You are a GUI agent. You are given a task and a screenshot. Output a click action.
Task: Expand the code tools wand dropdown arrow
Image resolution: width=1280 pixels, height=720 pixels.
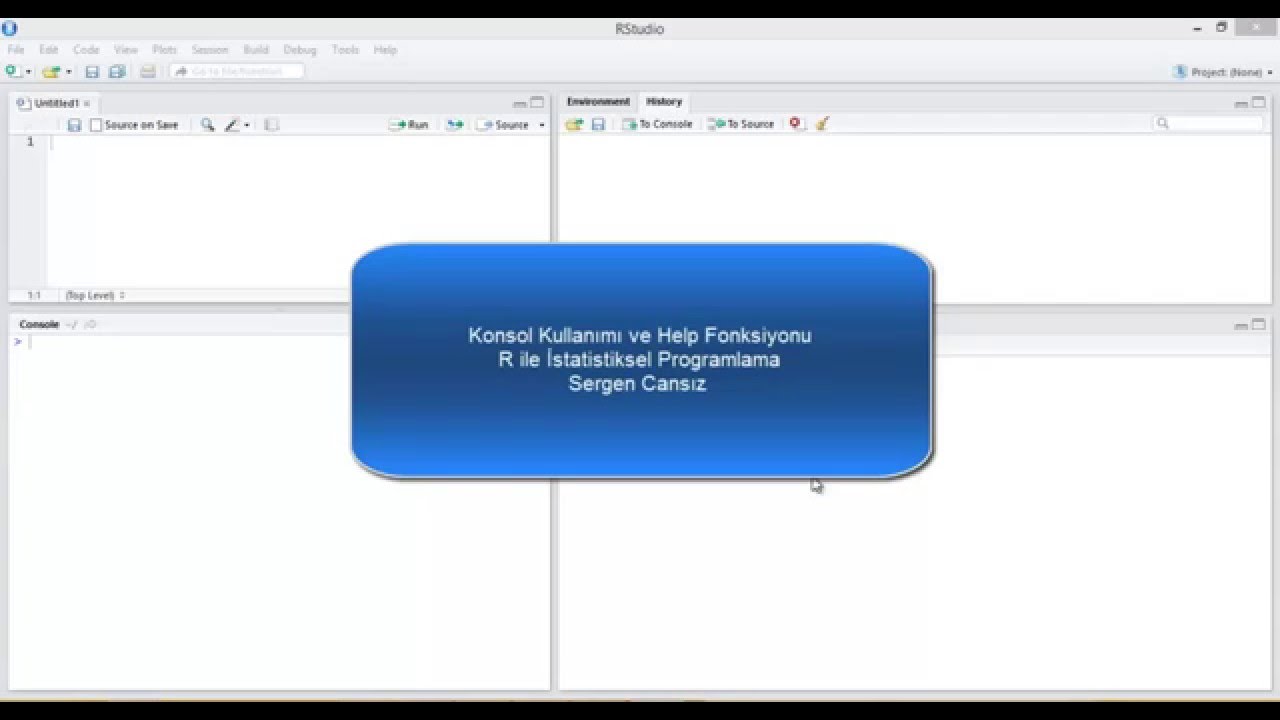247,125
